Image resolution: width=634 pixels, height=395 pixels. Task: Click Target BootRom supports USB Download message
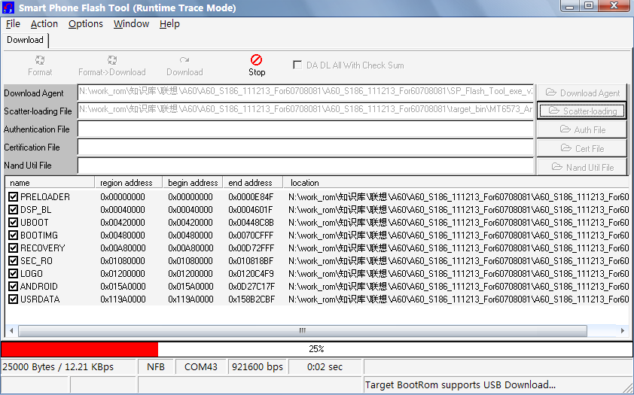460,384
